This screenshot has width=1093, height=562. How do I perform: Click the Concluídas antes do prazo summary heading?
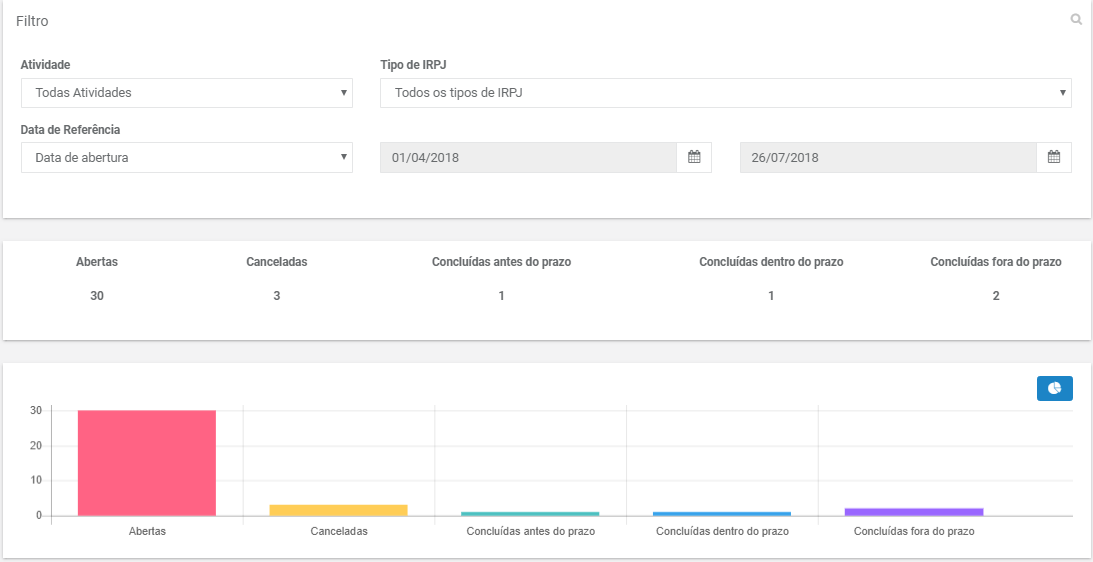coord(501,262)
